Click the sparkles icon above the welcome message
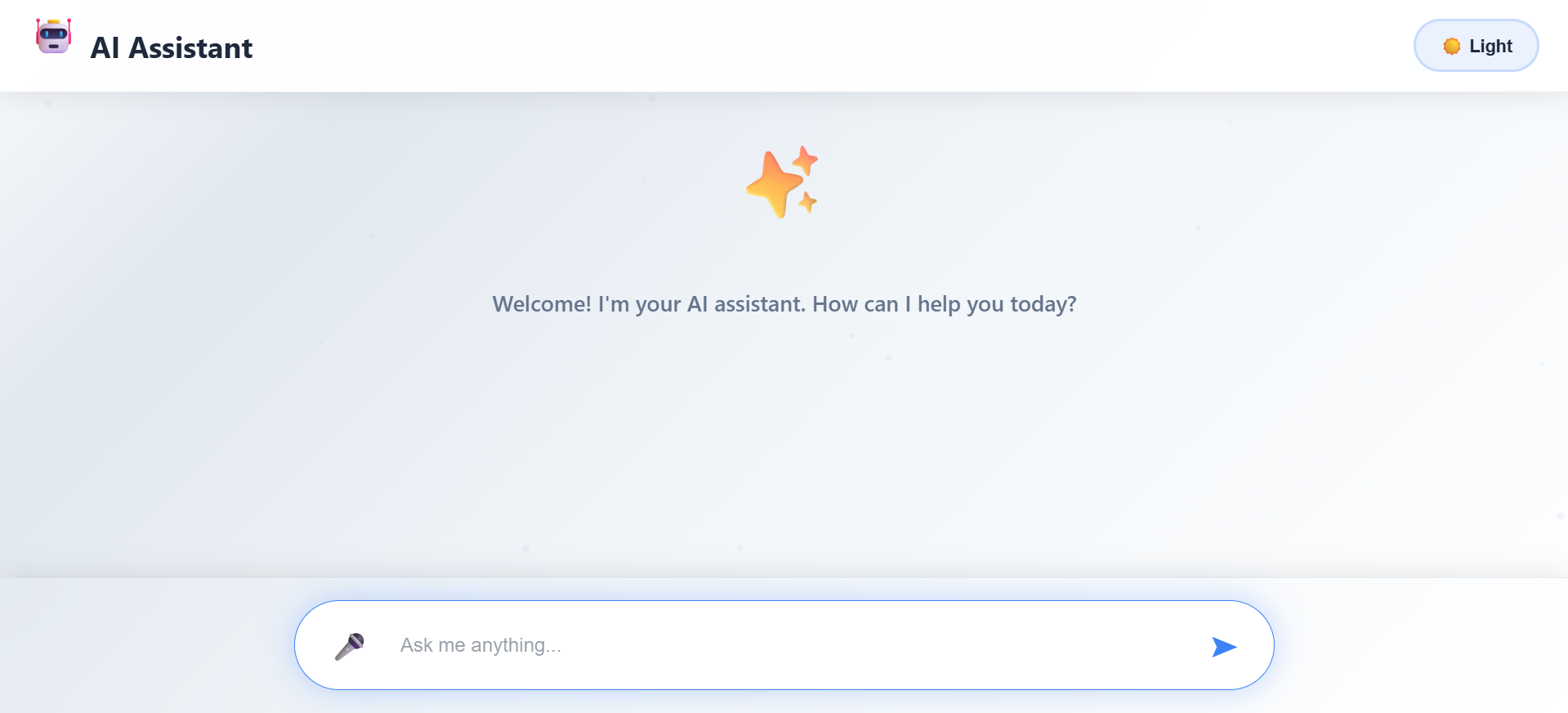The height and width of the screenshot is (713, 1568). (782, 182)
